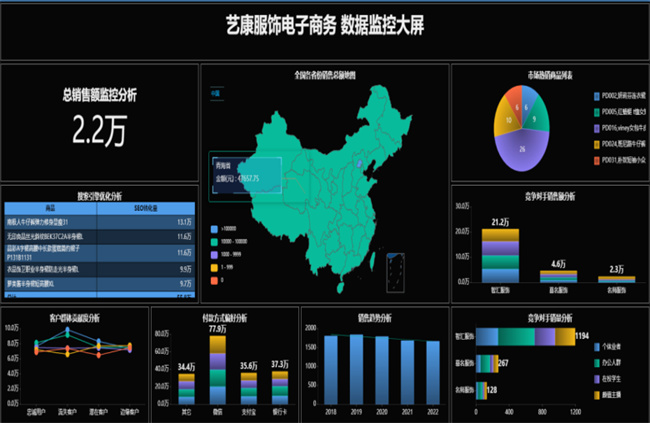Viewport: 650px width, 423px height.
Task: Click the 智汇服饰 stacked column showing 21.2万
Action: pos(500,255)
